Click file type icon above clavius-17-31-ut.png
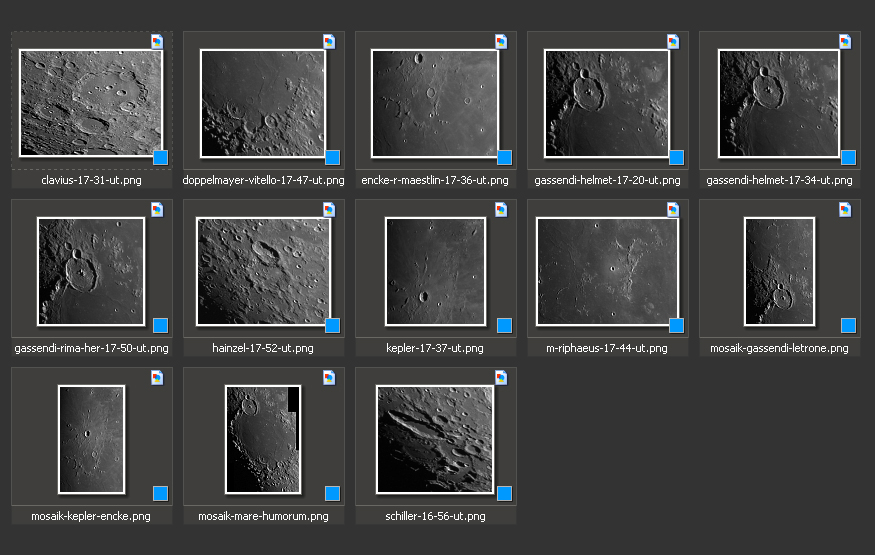Image resolution: width=875 pixels, height=555 pixels. click(x=157, y=41)
